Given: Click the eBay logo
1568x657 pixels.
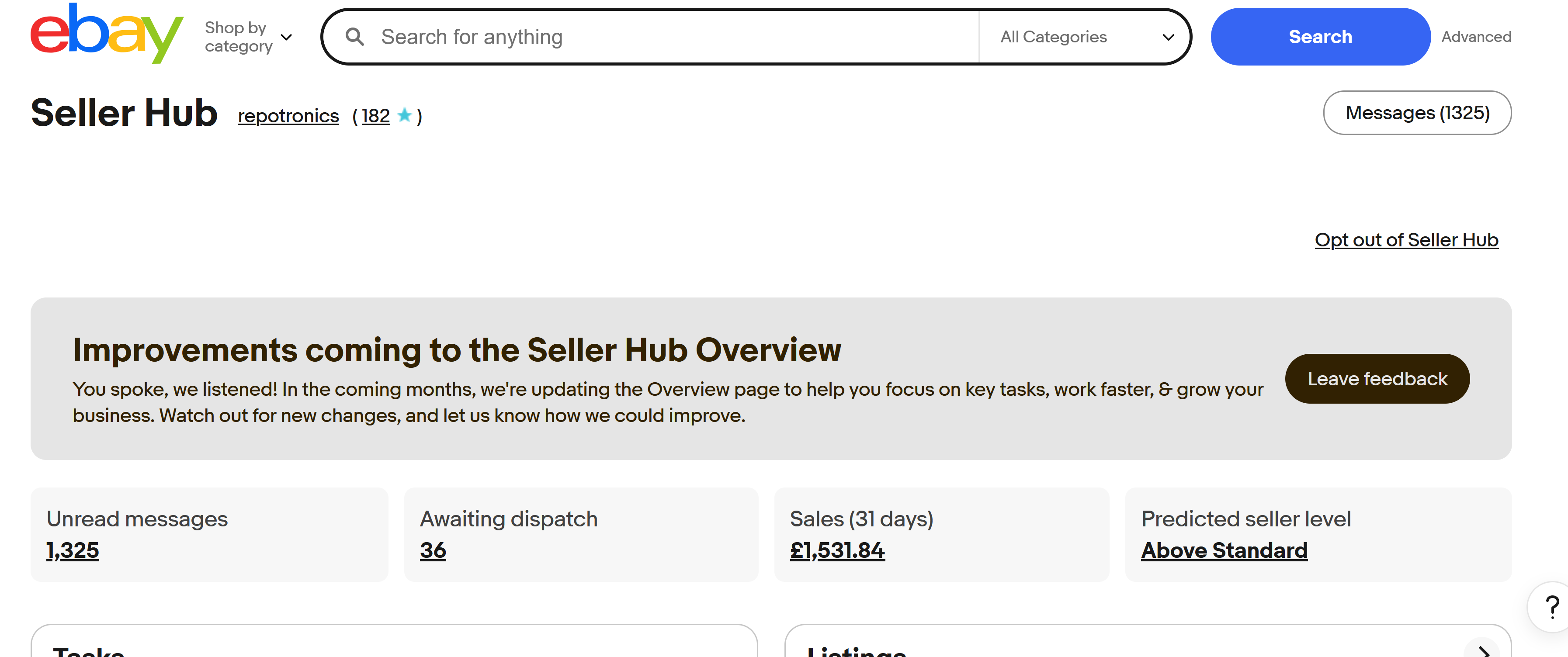Looking at the screenshot, I should [107, 34].
